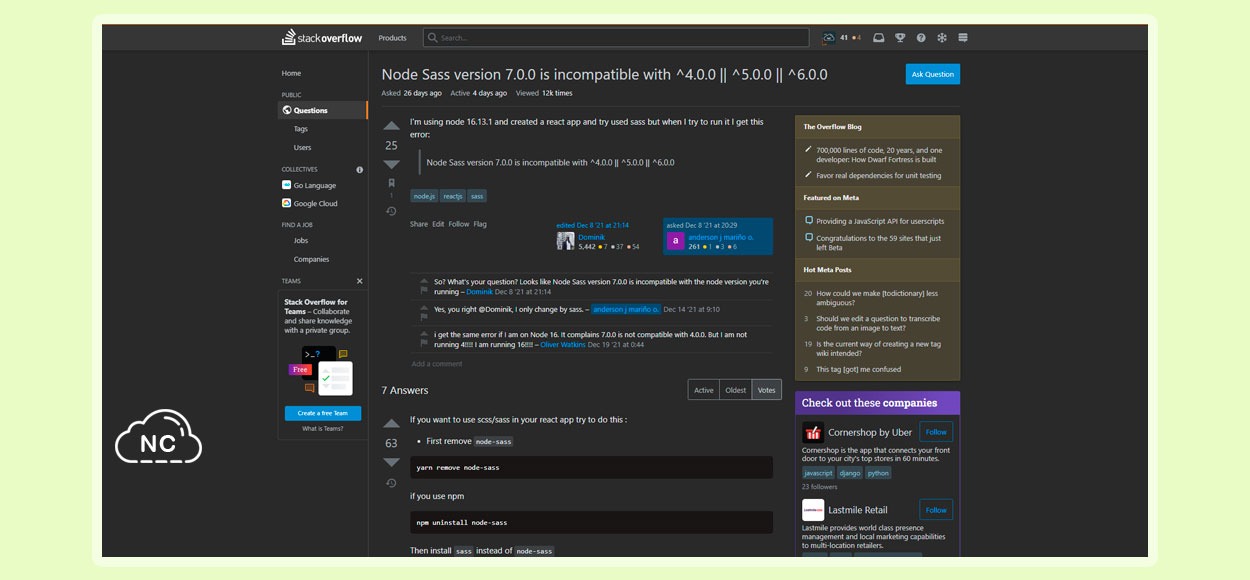Viewport: 1250px width, 580px height.
Task: Click the python tag under Cornershop
Action: point(878,473)
